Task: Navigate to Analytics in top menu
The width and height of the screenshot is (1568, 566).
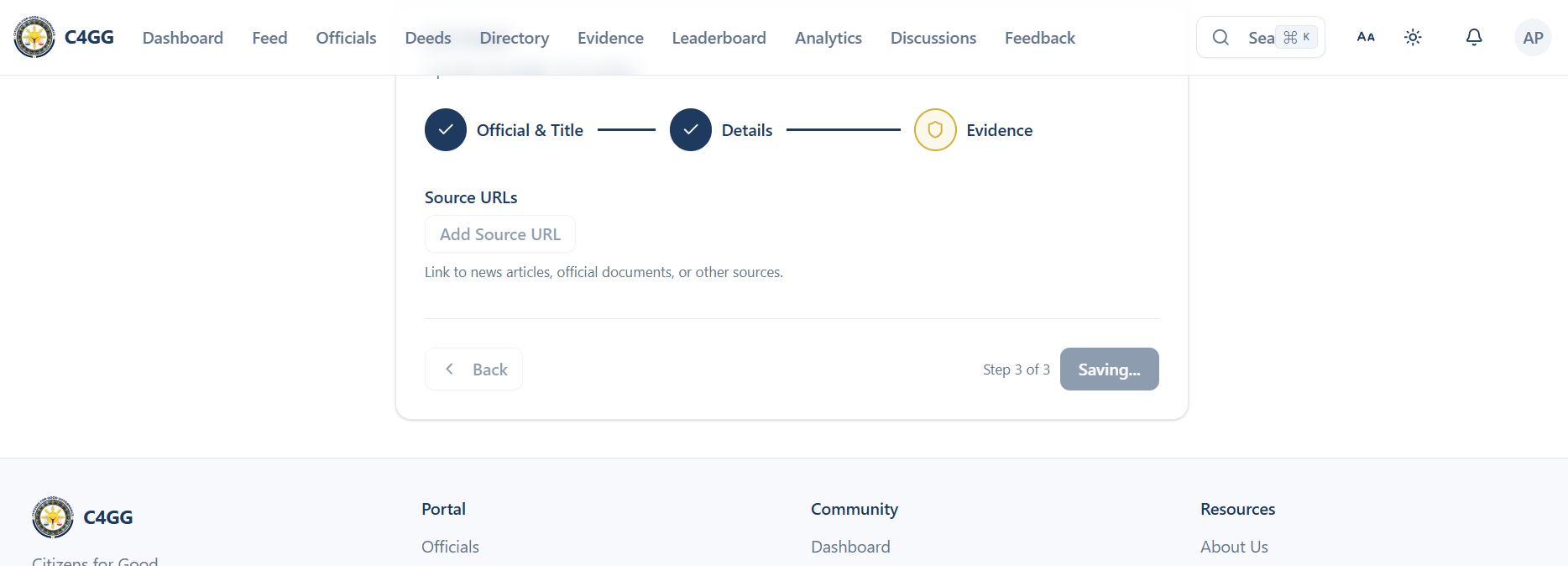Action: pos(828,38)
